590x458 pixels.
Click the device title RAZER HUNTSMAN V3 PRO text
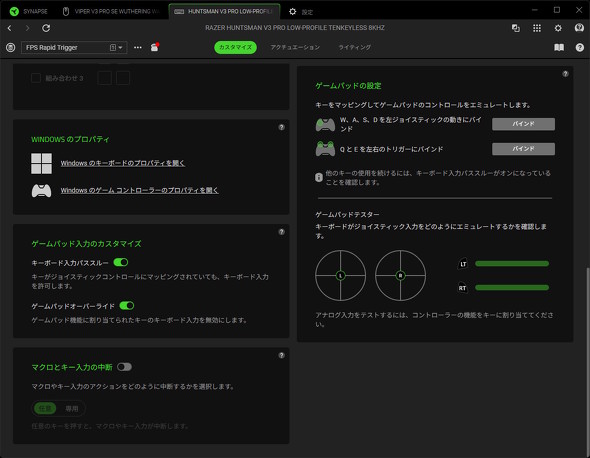[295, 28]
